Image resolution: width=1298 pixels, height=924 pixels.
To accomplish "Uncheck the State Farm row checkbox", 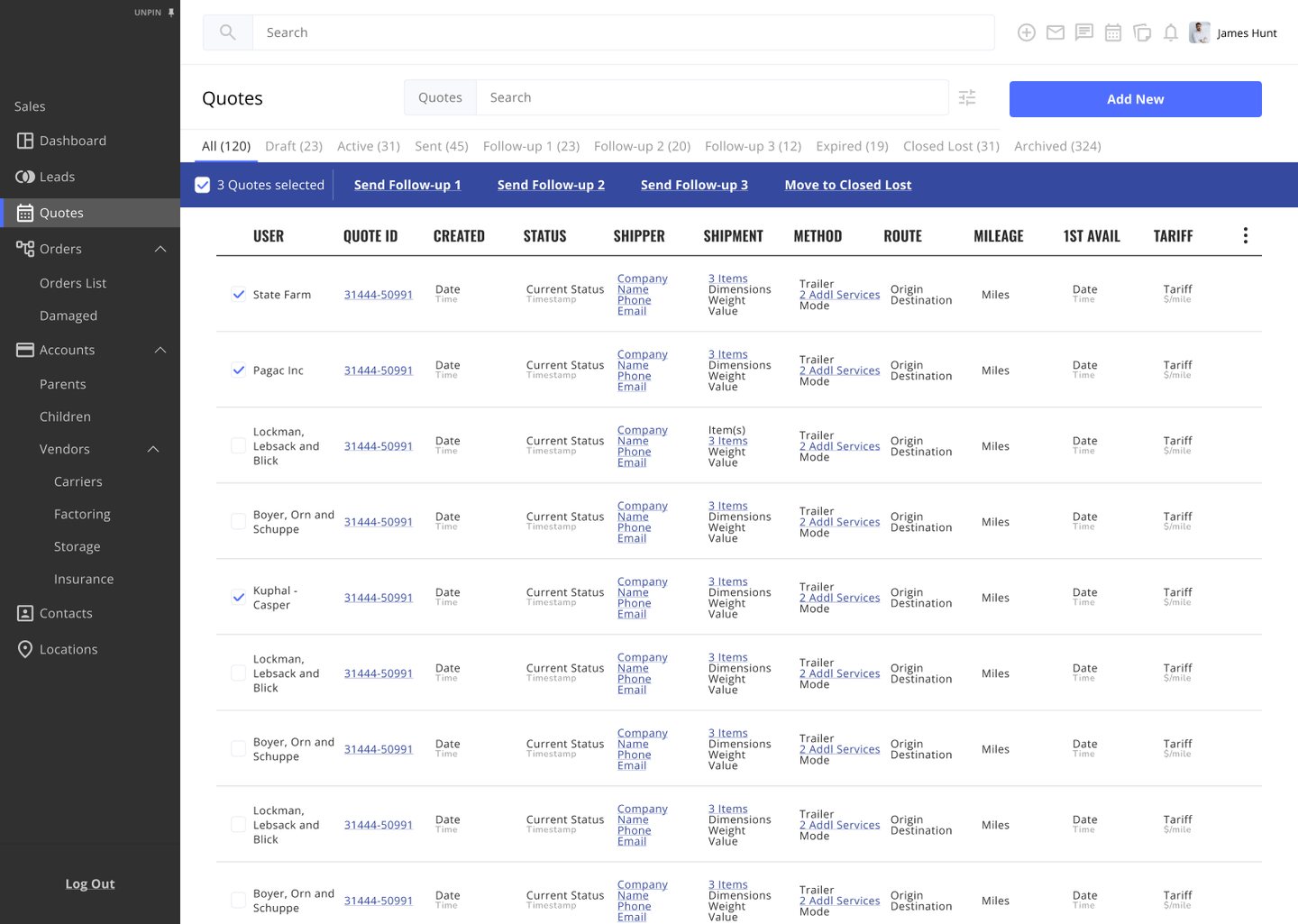I will click(239, 294).
